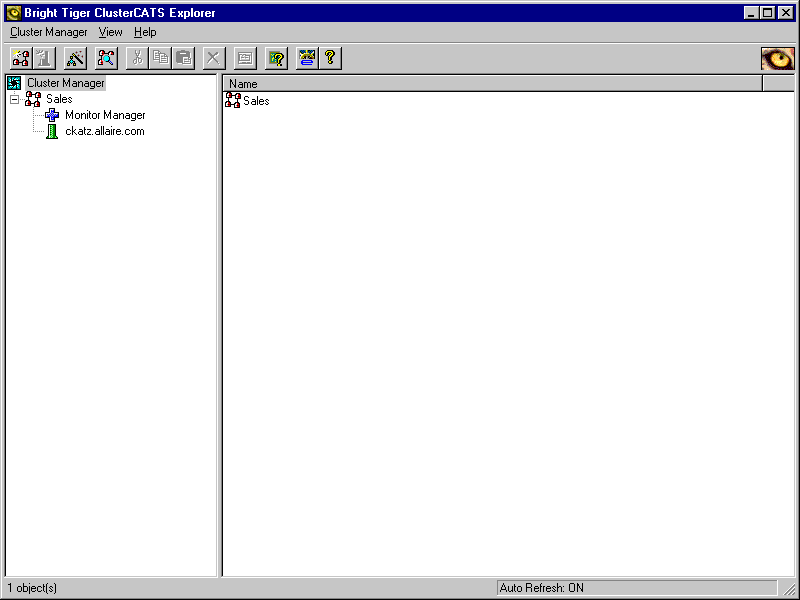Open the View menu
Image resolution: width=800 pixels, height=600 pixels.
(x=110, y=32)
